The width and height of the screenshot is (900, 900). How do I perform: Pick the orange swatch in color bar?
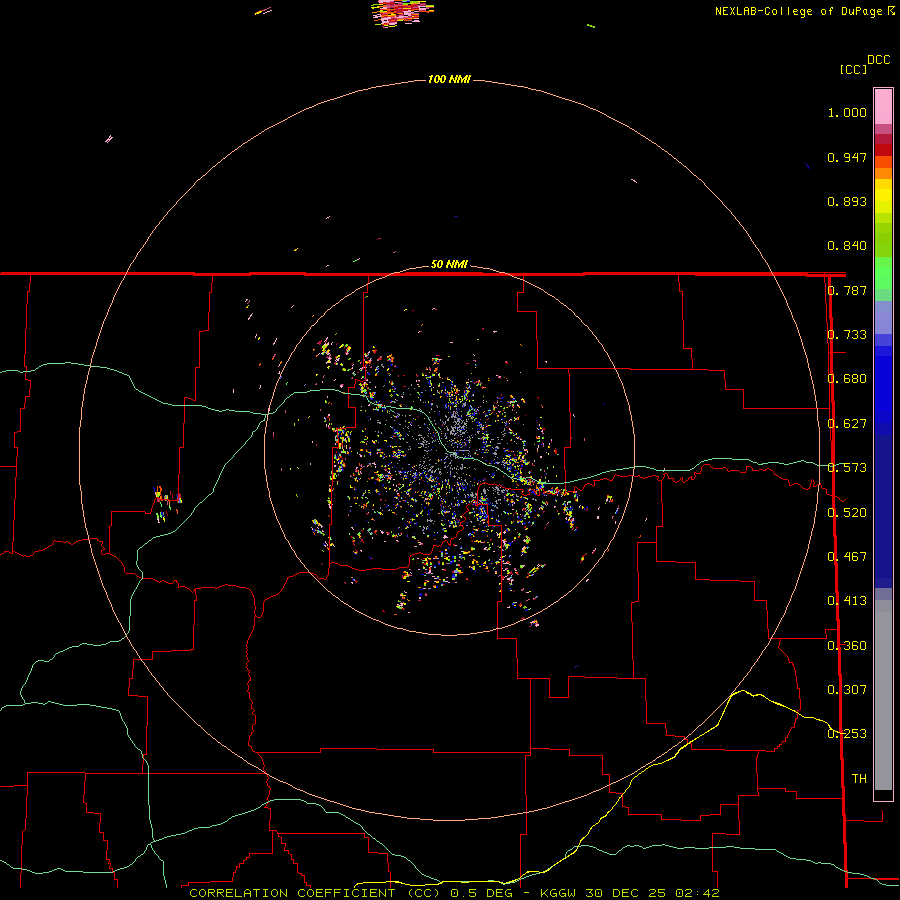(883, 173)
